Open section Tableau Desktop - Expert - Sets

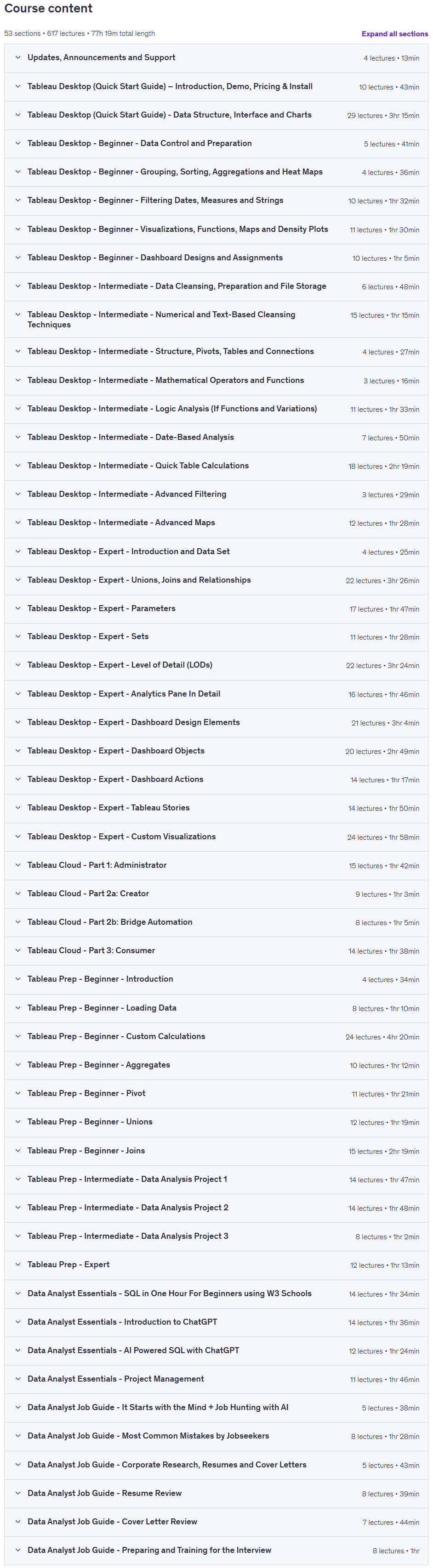(216, 637)
